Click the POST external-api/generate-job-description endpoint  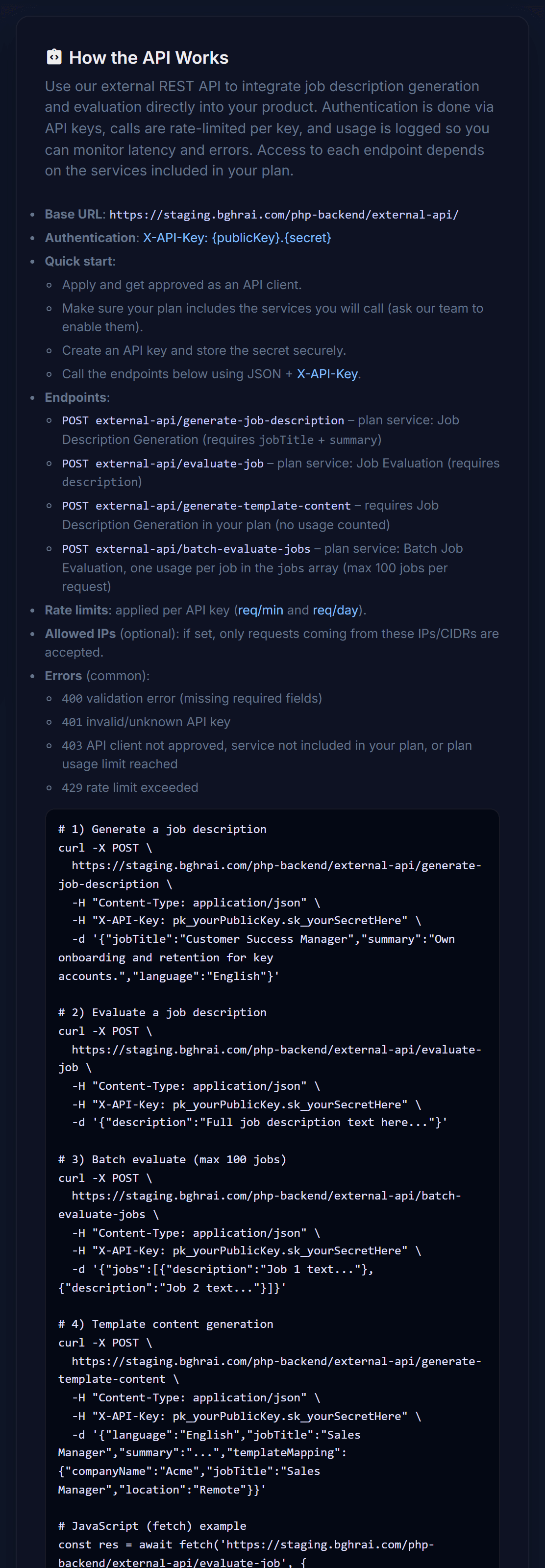coord(203,420)
